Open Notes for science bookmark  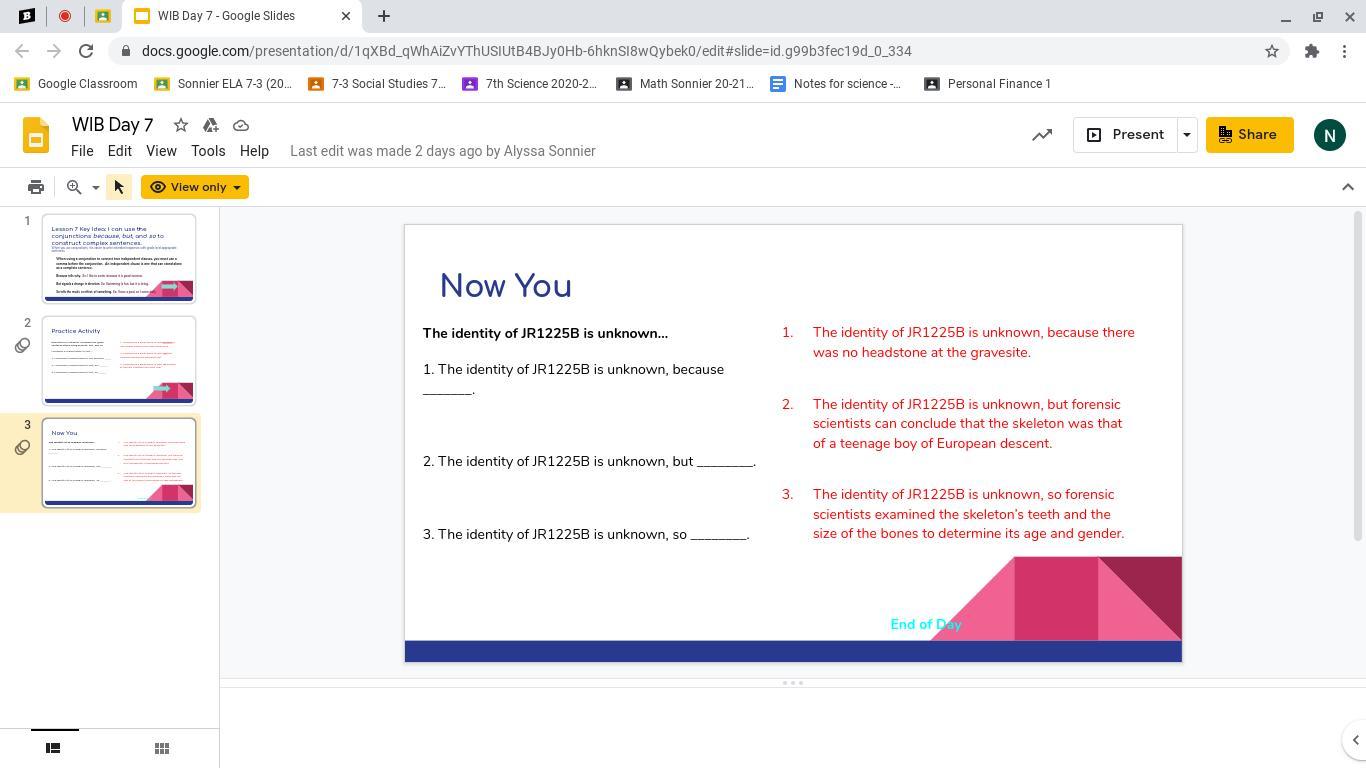pos(836,84)
